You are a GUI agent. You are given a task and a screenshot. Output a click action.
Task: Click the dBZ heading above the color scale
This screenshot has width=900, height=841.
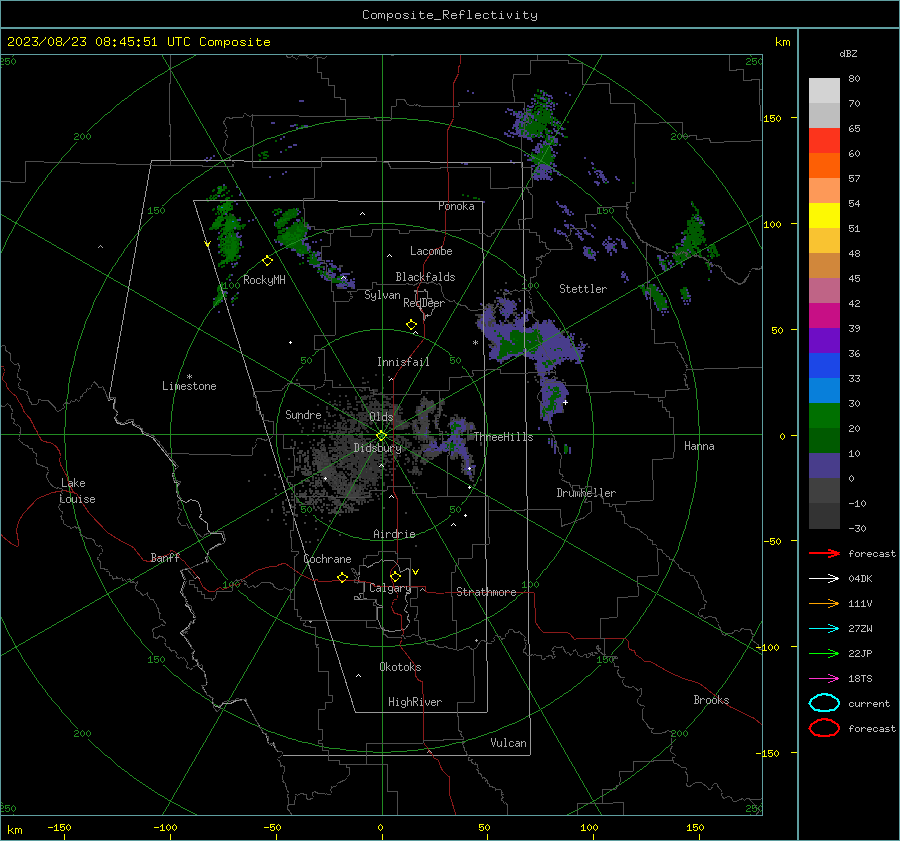848,54
